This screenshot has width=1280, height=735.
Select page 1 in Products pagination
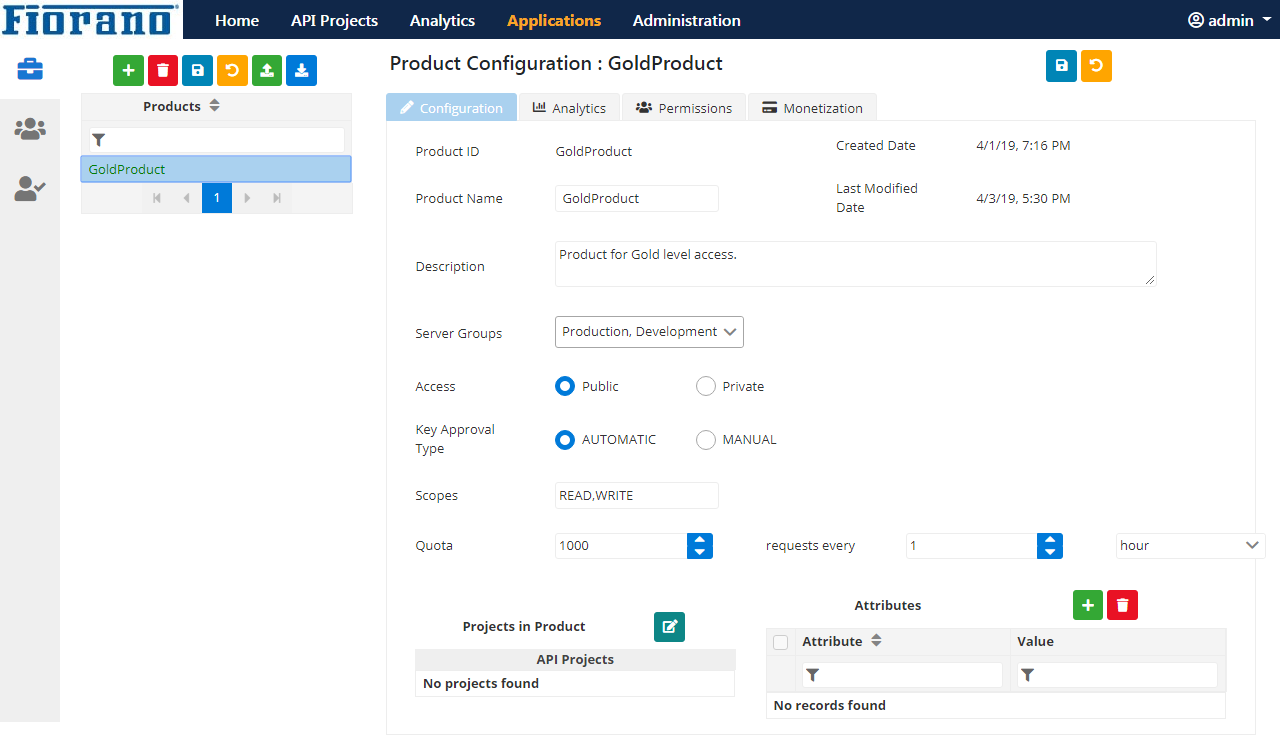[217, 198]
